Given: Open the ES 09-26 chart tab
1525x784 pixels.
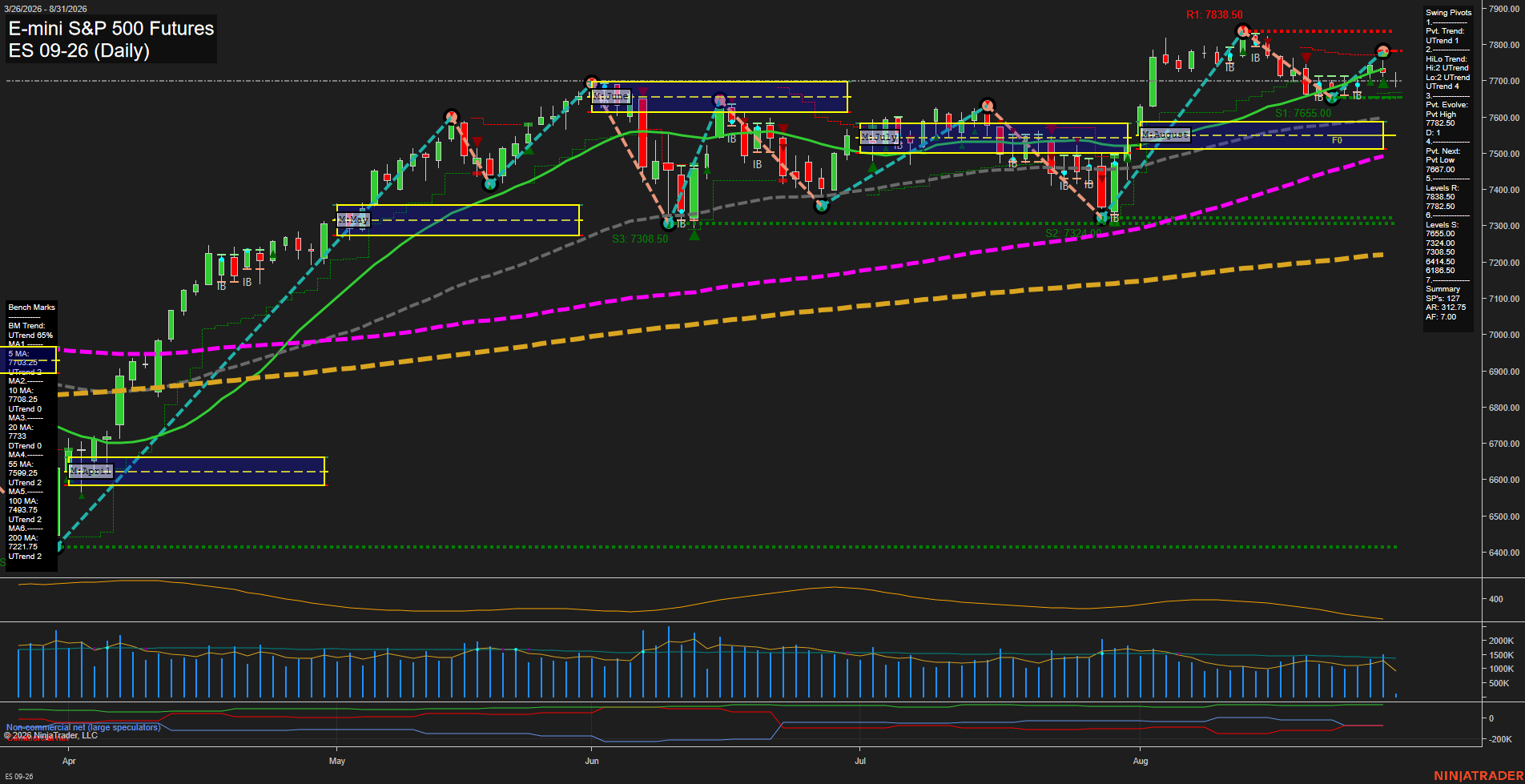Looking at the screenshot, I should pyautogui.click(x=19, y=776).
